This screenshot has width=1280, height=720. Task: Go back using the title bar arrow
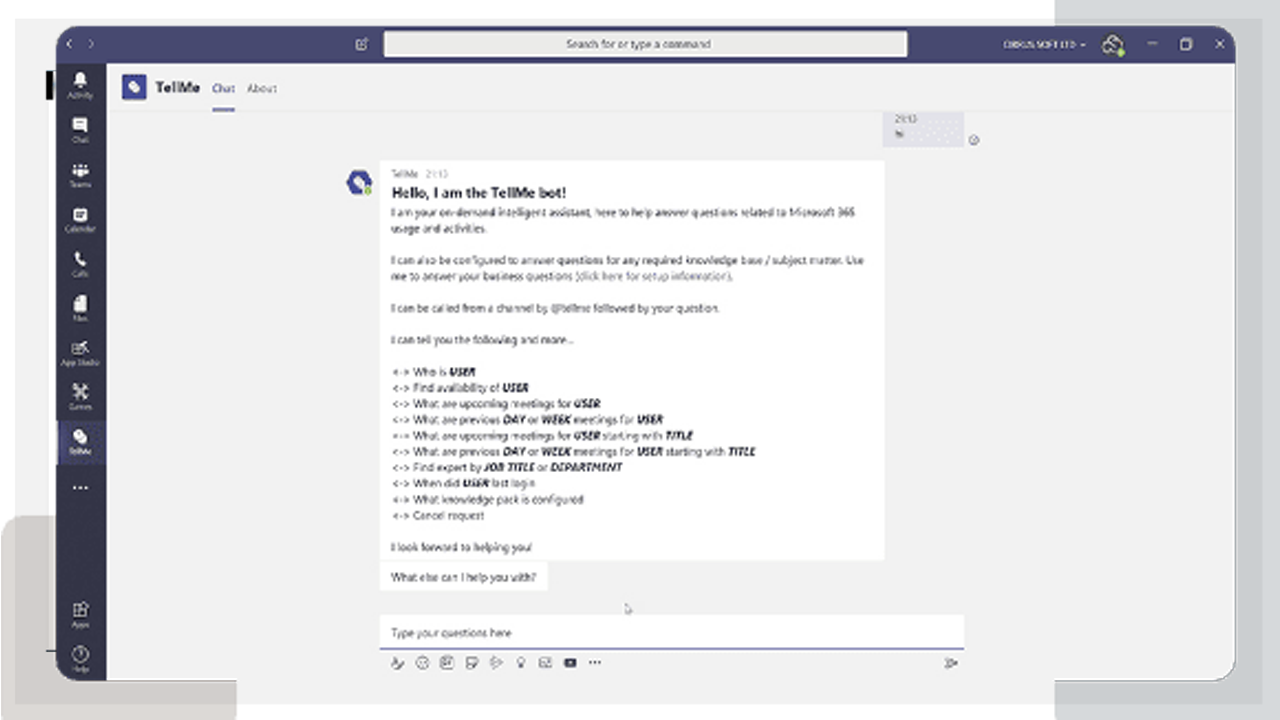[69, 44]
